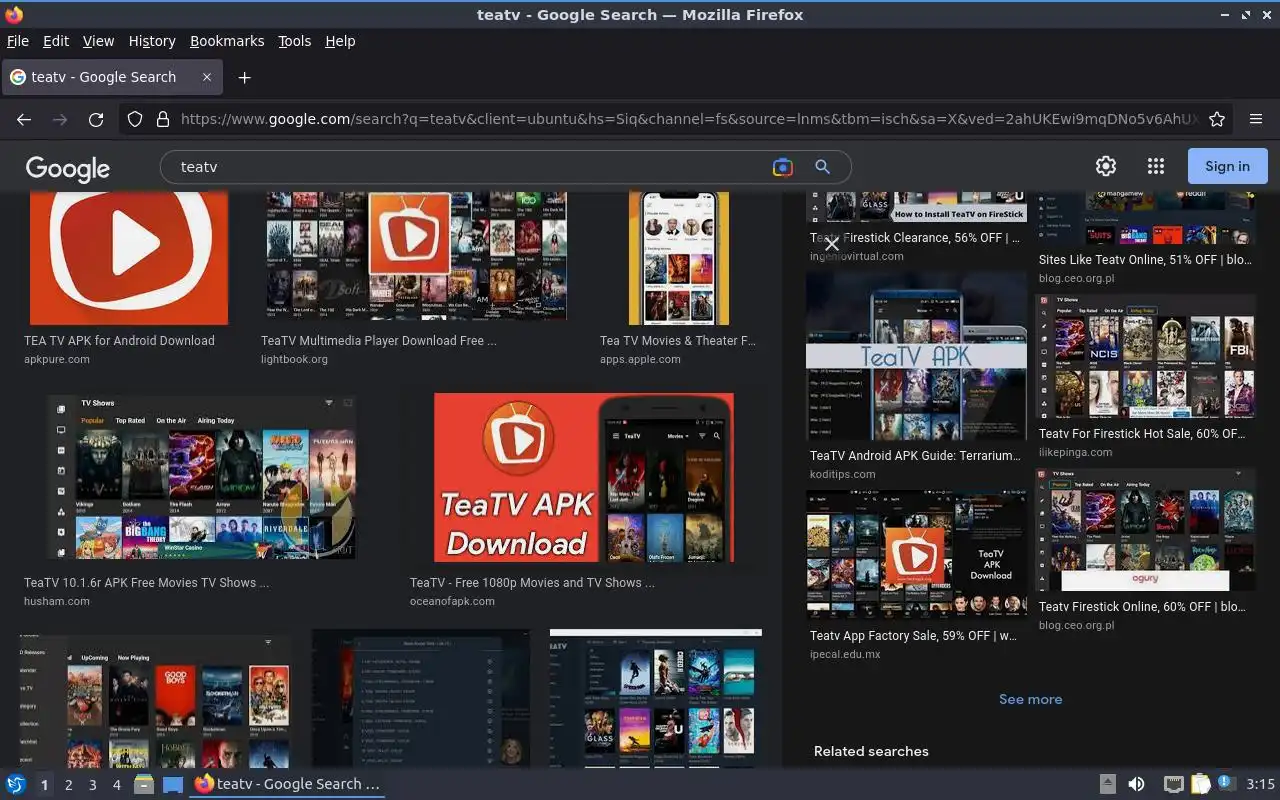Image resolution: width=1280 pixels, height=800 pixels.
Task: Click the See more link
Action: [1030, 699]
